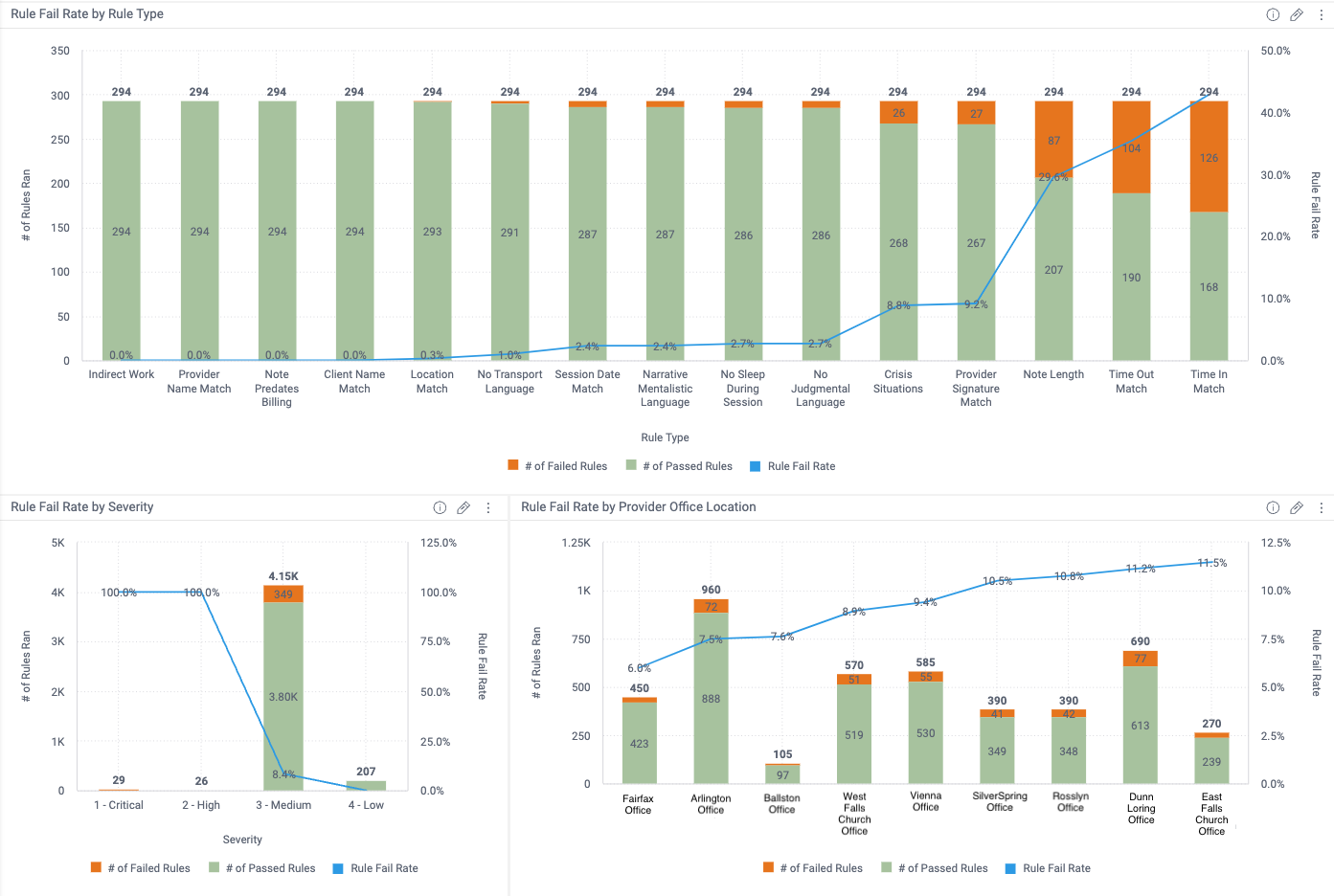View info for Provider Office Location chart
This screenshot has height=896, width=1334.
point(1273,507)
